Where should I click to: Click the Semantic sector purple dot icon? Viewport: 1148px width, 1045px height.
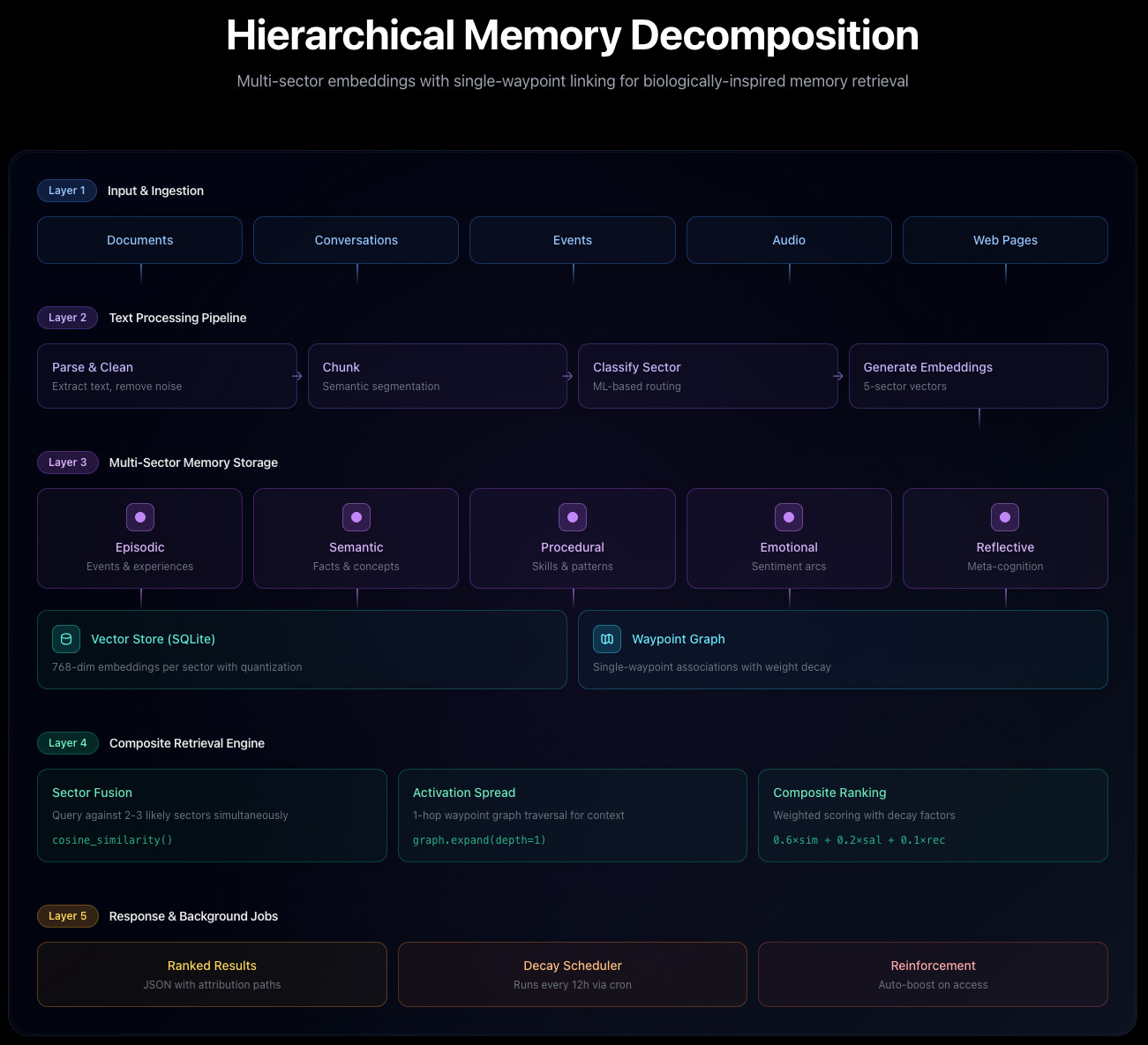coord(356,517)
